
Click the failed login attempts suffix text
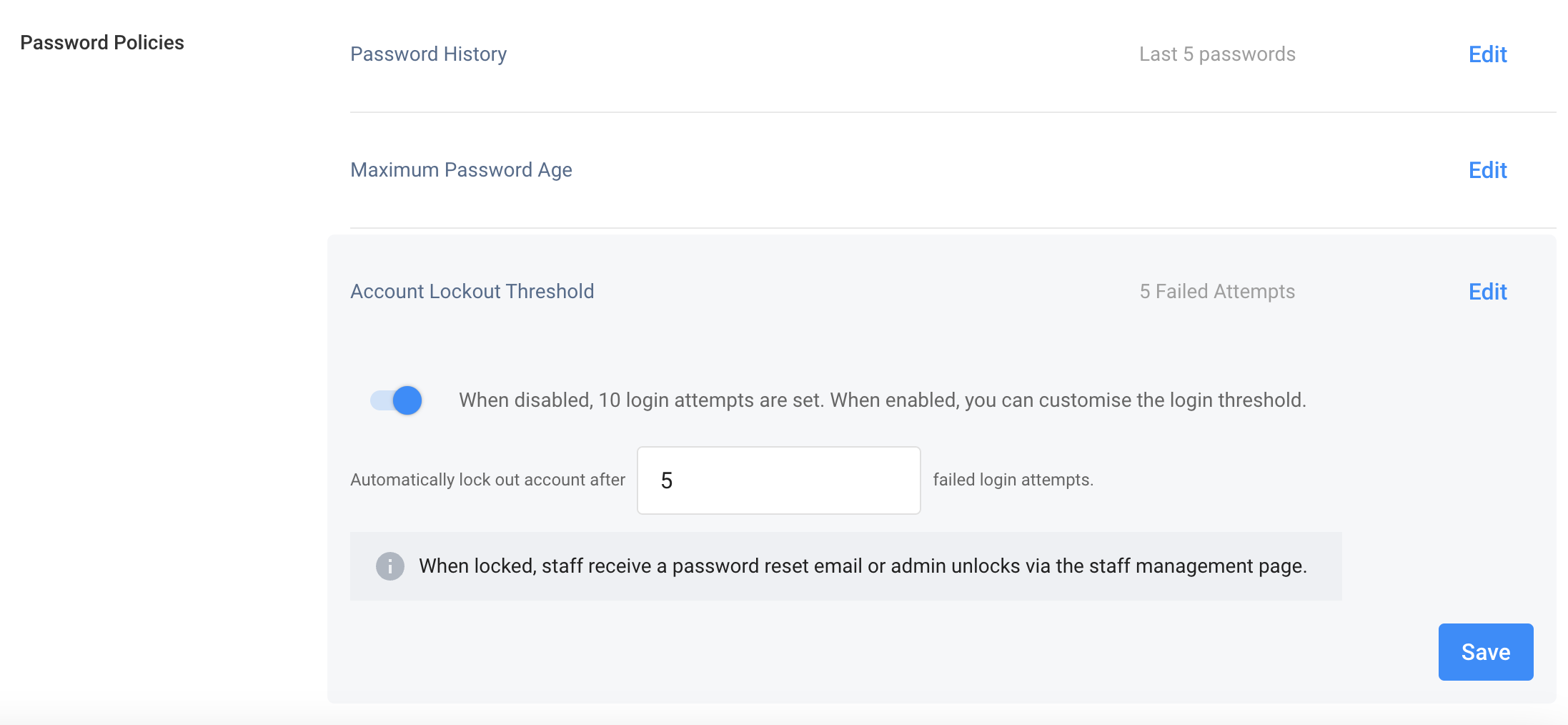point(1013,480)
